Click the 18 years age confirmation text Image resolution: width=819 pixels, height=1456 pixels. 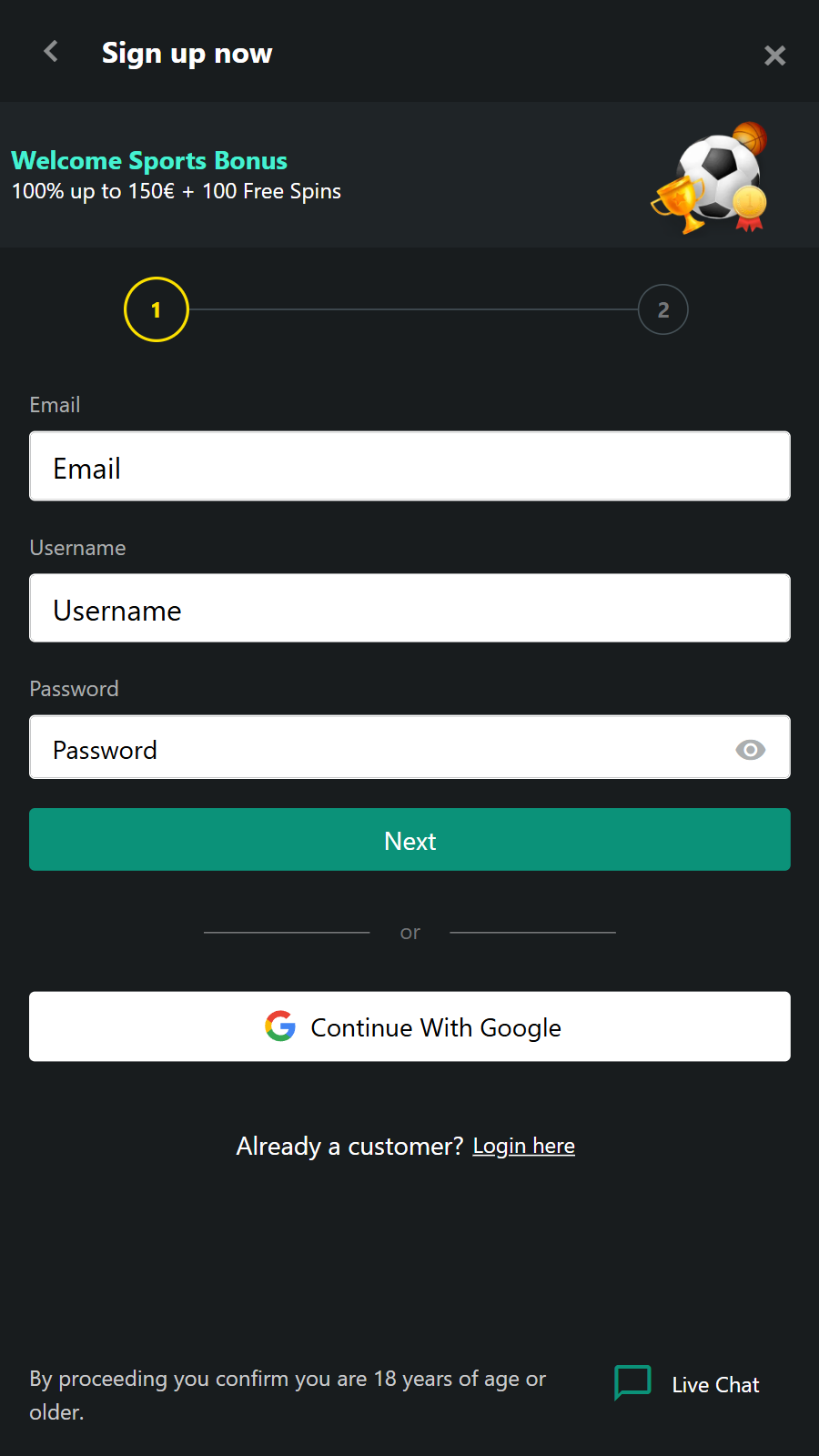pyautogui.click(x=288, y=1395)
